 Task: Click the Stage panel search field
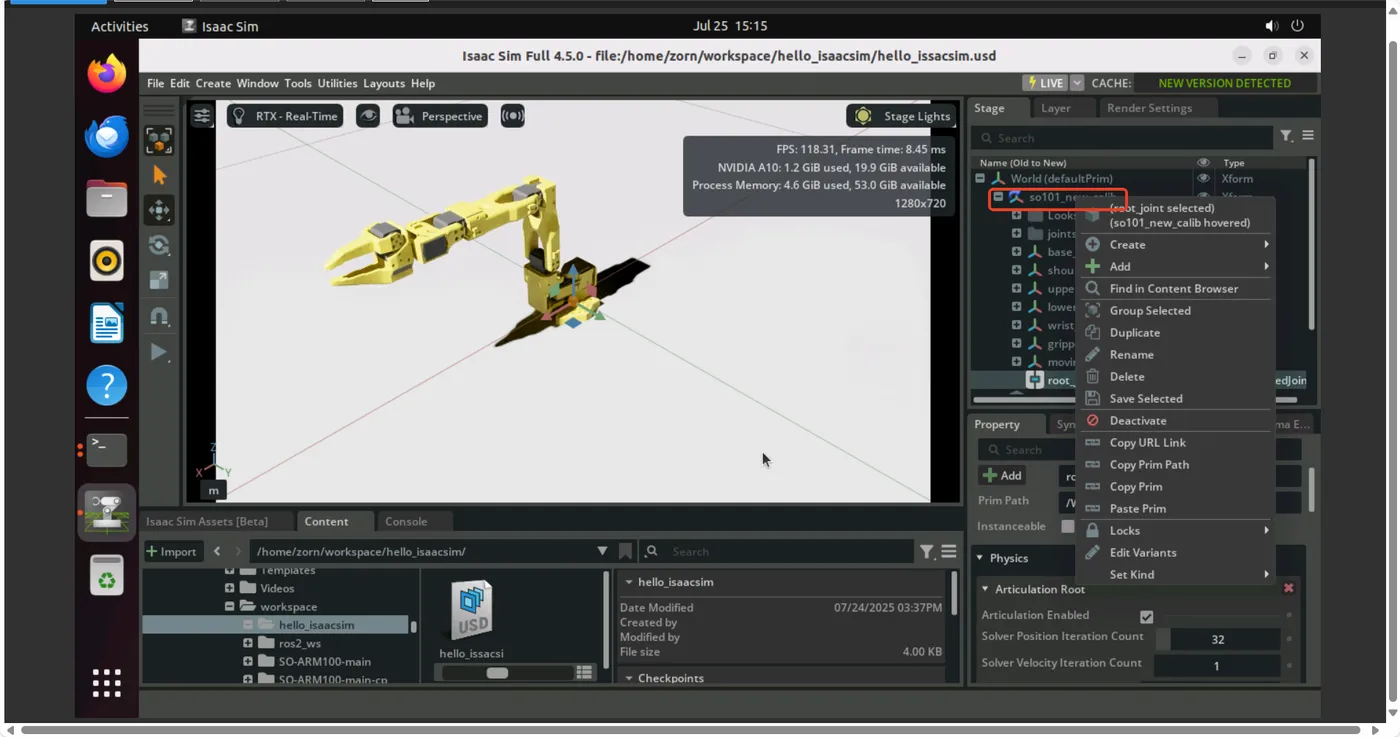[x=1123, y=138]
